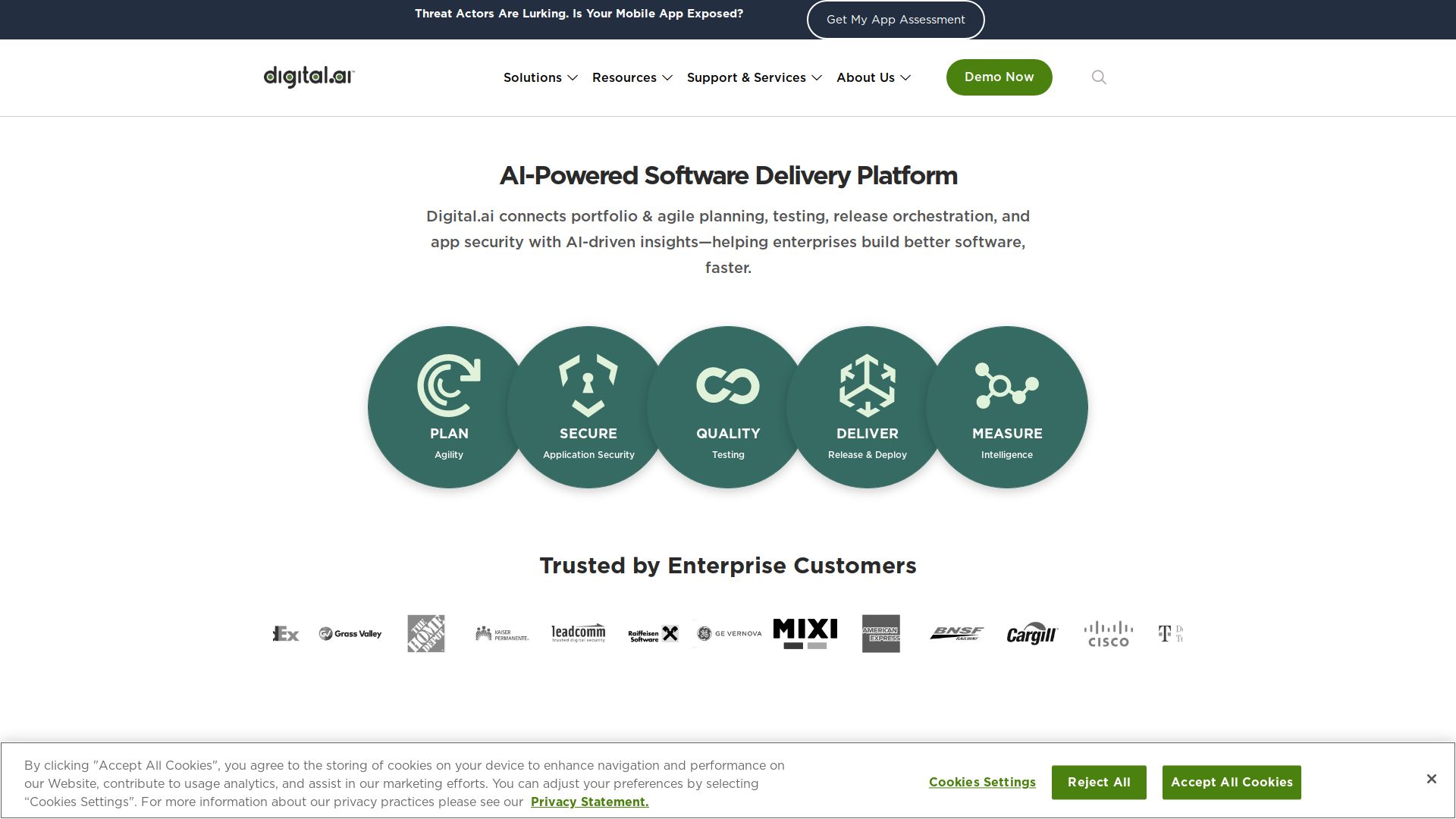Screen dimensions: 1456x819
Task: Click the Demo Now button
Action: [x=999, y=77]
